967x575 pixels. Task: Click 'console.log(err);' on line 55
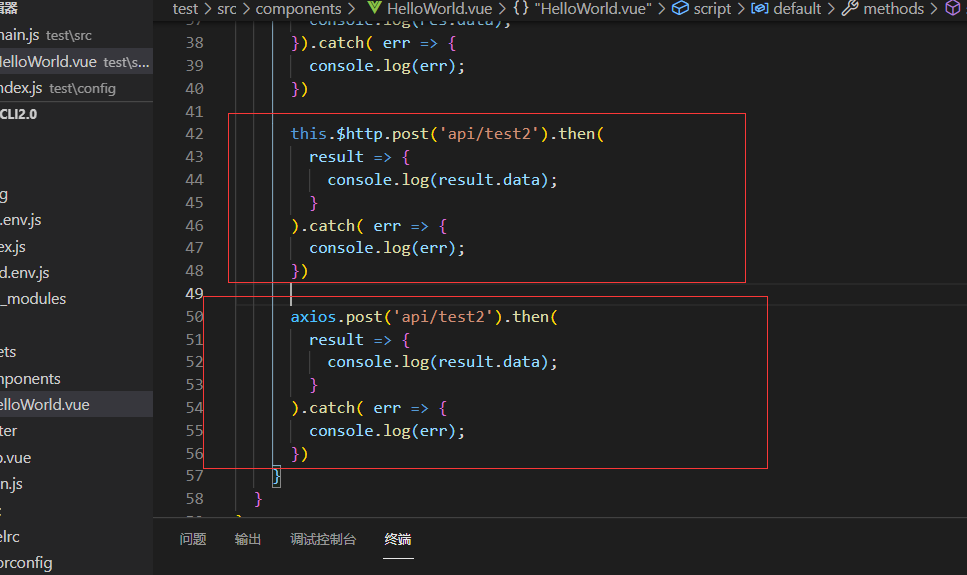[387, 431]
